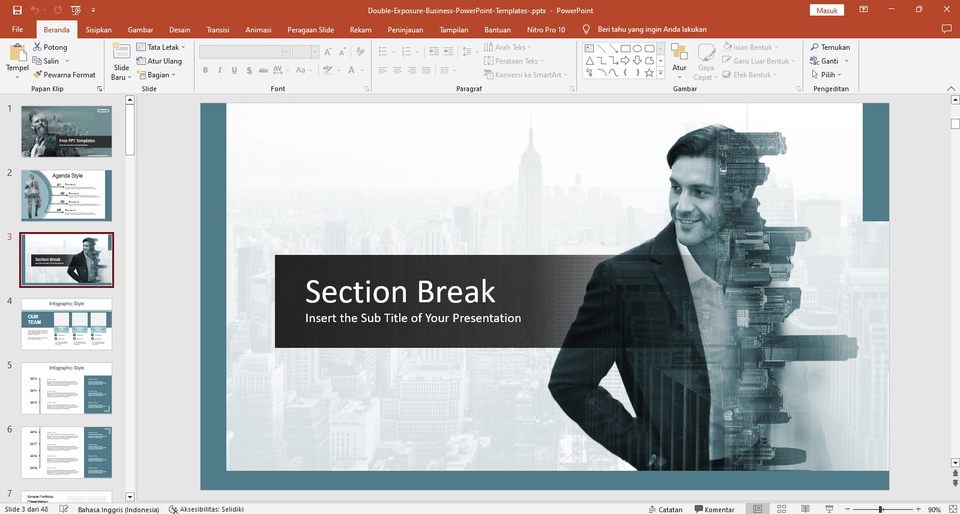Open the Ganti replace dropdown arrow

[x=847, y=61]
